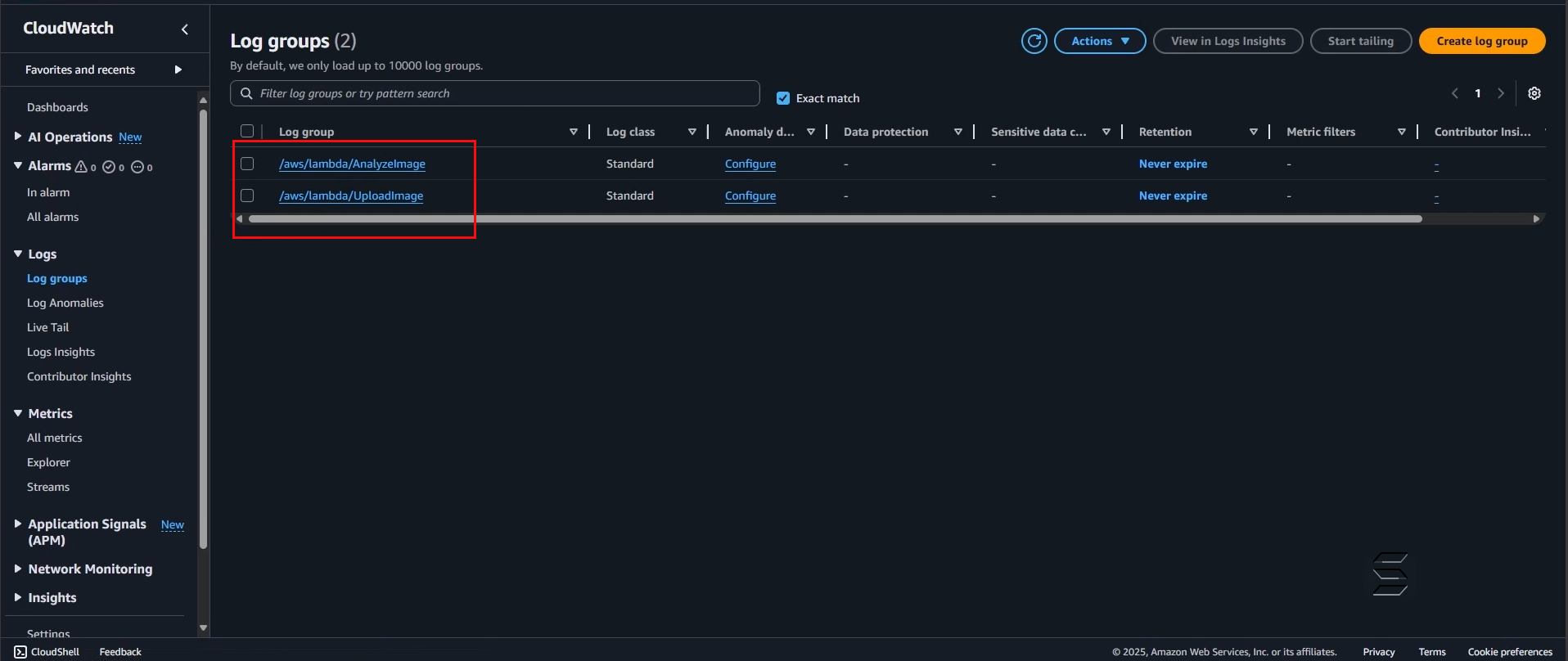Open Explorer in the sidebar
1568x661 pixels.
(x=48, y=462)
